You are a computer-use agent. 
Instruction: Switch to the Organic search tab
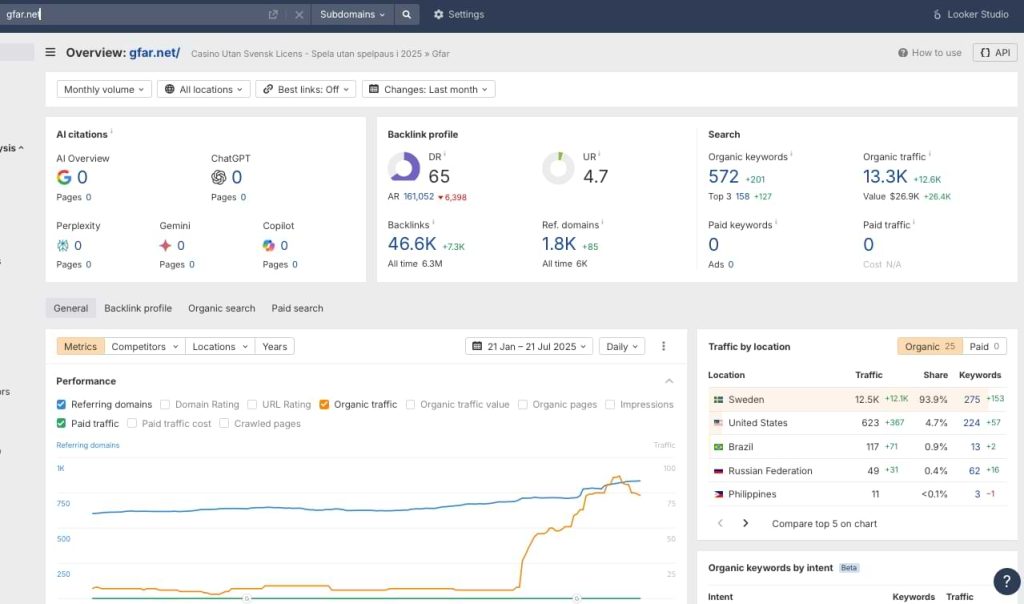click(221, 308)
